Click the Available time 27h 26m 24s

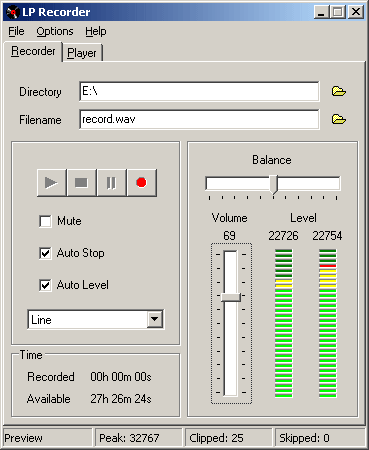click(121, 399)
